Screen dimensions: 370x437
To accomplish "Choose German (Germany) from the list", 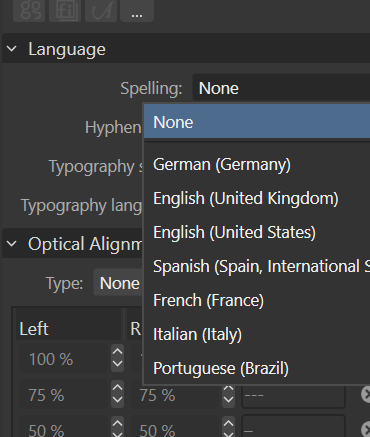I will point(257,165).
